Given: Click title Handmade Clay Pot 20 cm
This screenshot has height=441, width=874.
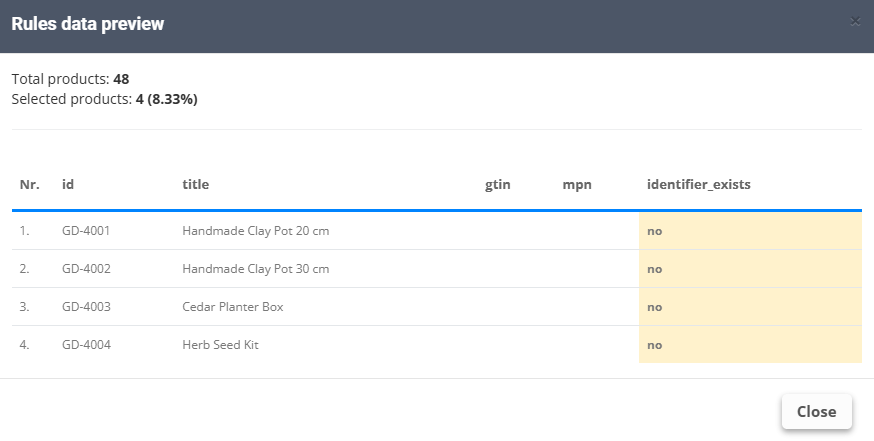Looking at the screenshot, I should (255, 231).
